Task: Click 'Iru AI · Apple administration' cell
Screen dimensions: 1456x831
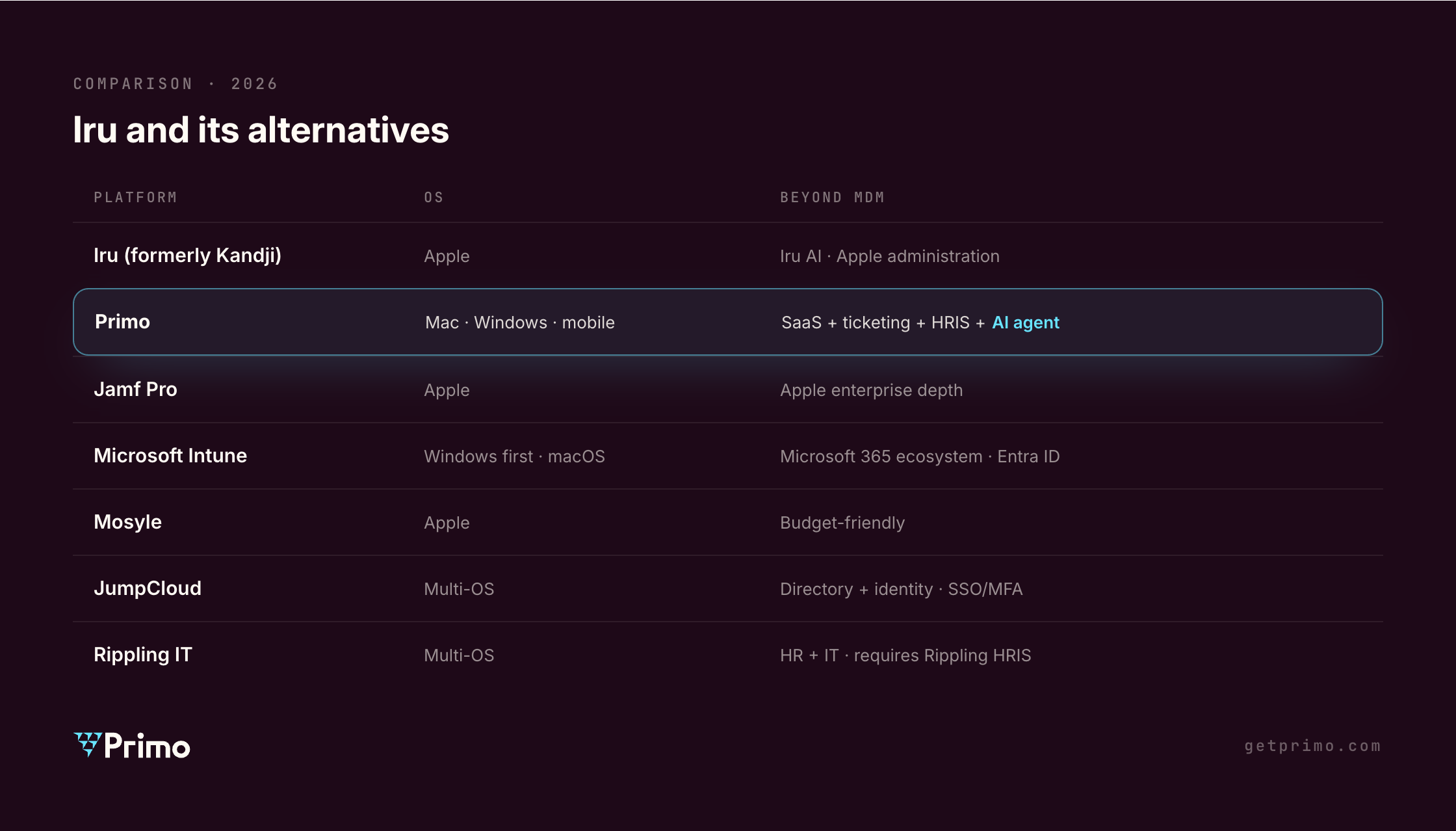Action: pos(890,256)
